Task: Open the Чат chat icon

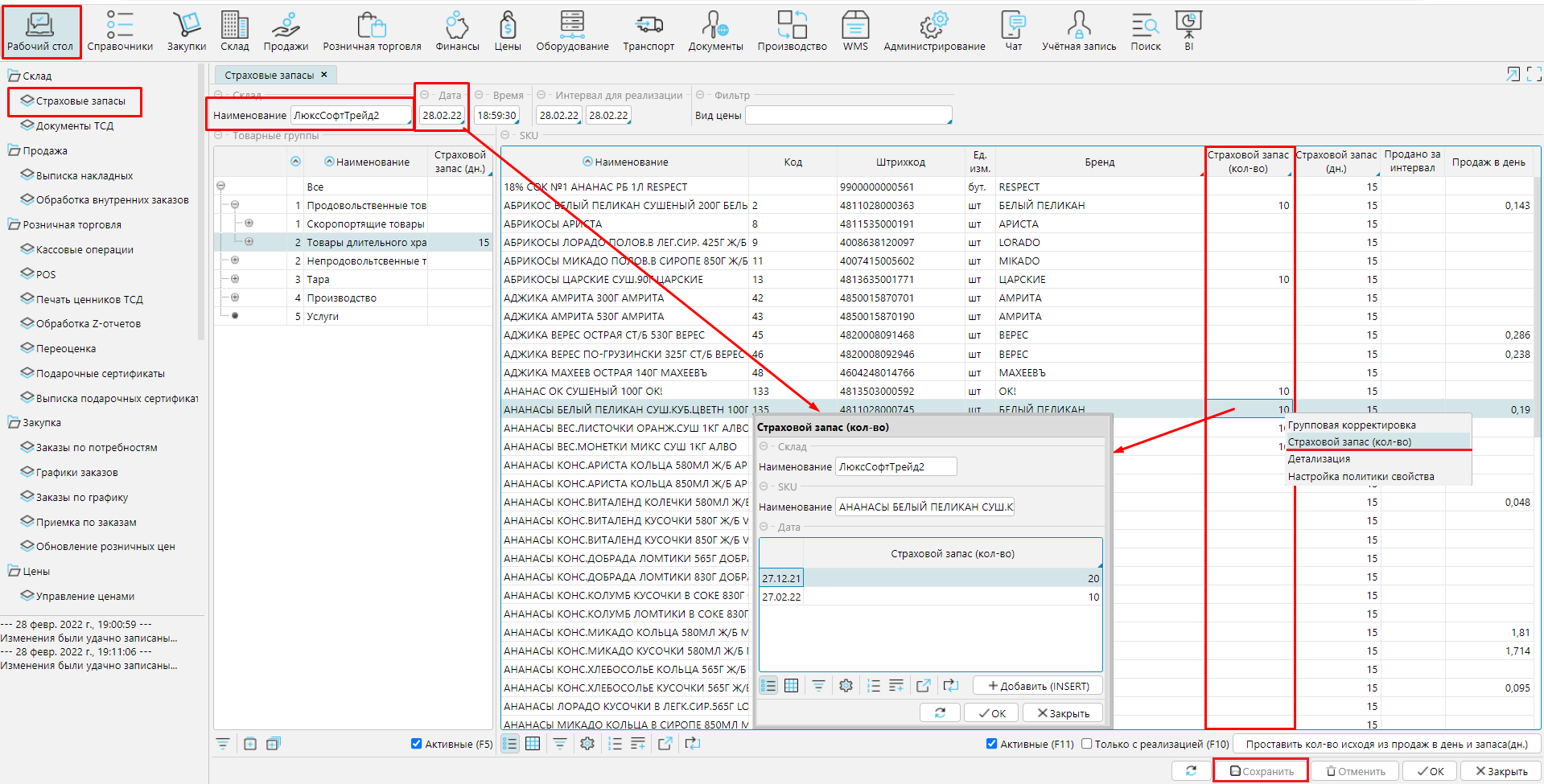Action: tap(1013, 31)
